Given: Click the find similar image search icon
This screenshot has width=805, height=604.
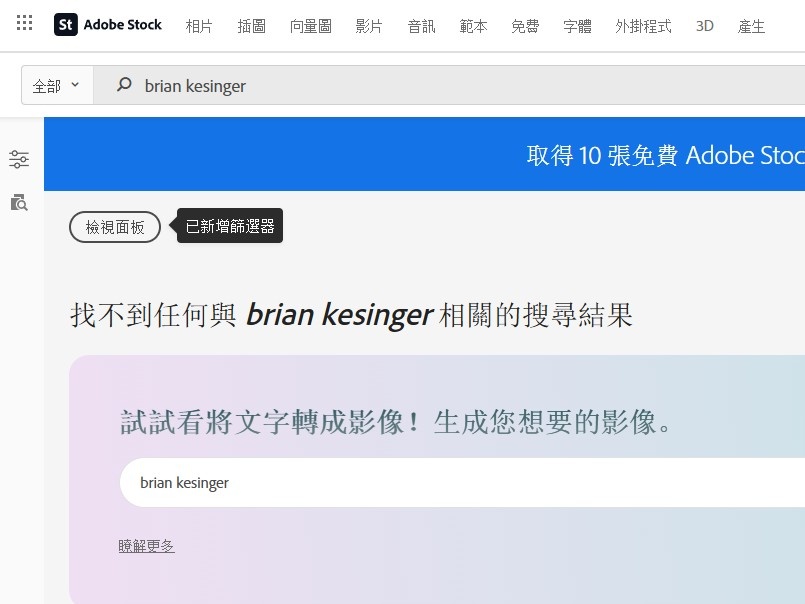Looking at the screenshot, I should [19, 203].
